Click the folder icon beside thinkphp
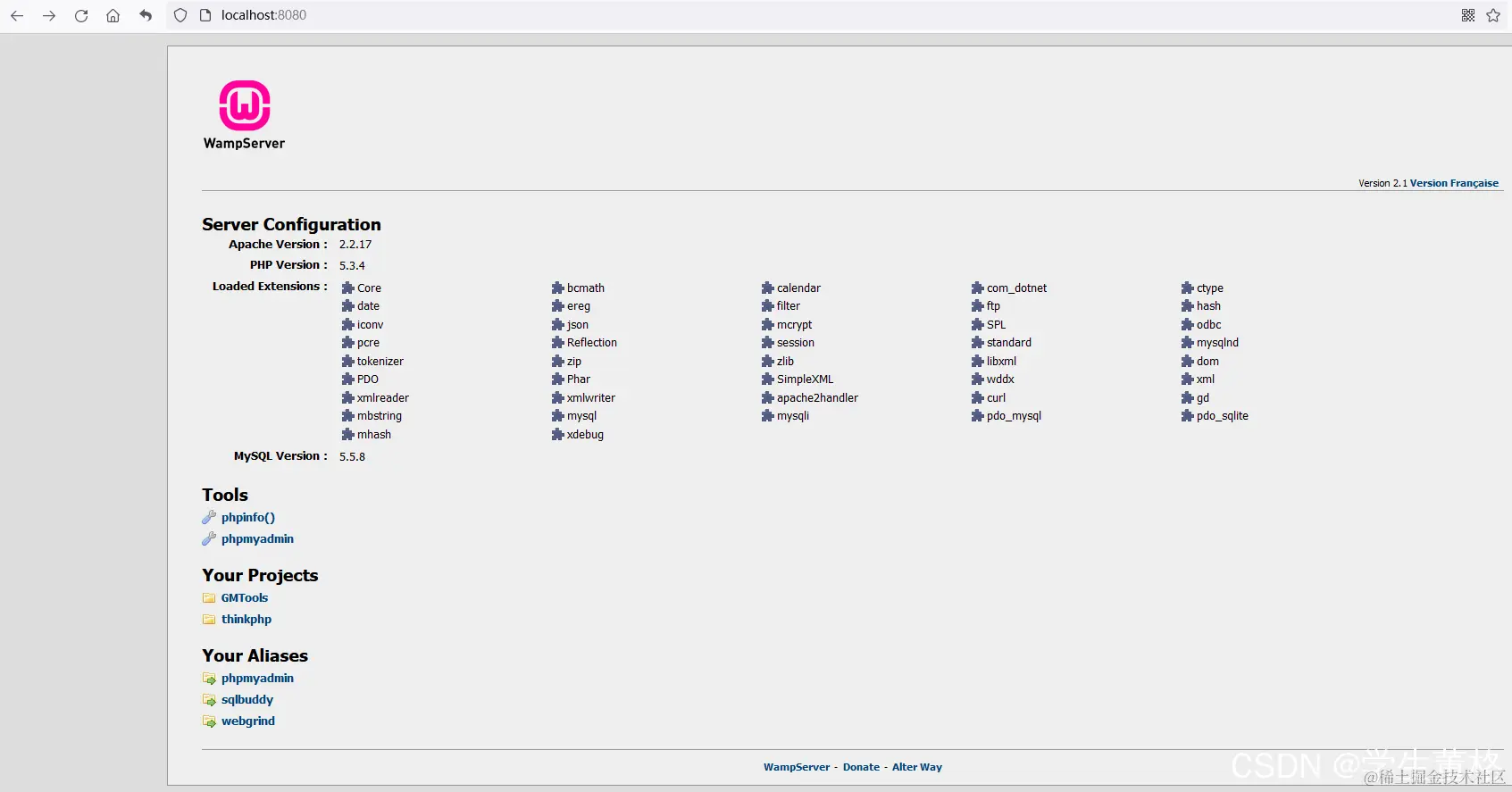This screenshot has width=1512, height=792. point(209,620)
